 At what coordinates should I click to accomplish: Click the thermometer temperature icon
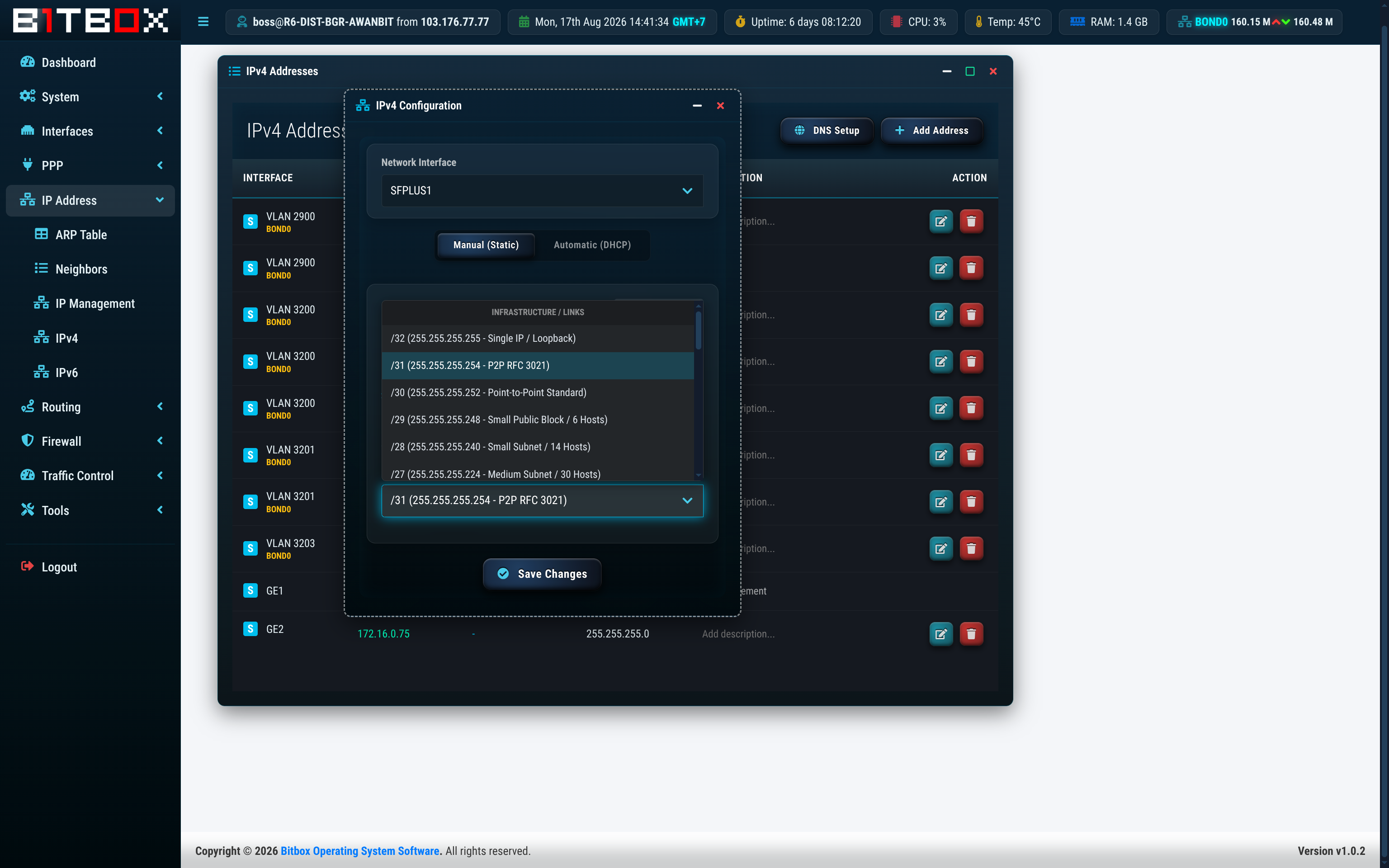978,22
